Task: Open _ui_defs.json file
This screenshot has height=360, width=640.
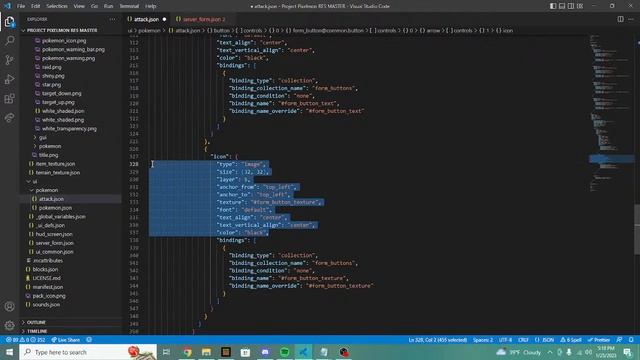Action: [x=50, y=225]
